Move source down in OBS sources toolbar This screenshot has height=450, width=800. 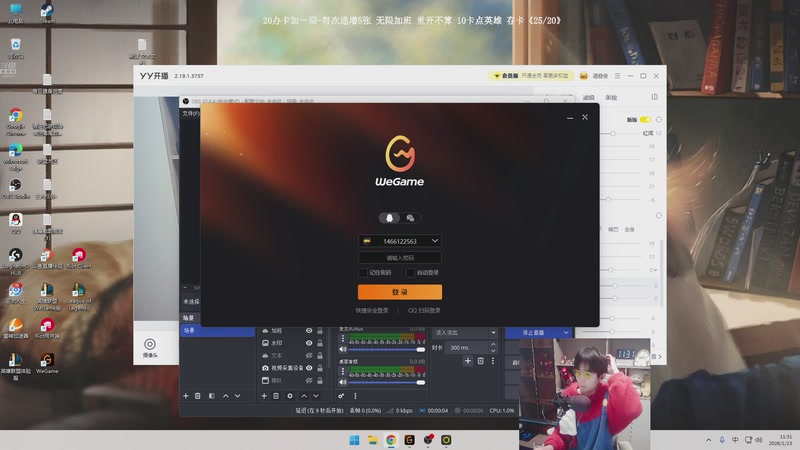click(316, 396)
